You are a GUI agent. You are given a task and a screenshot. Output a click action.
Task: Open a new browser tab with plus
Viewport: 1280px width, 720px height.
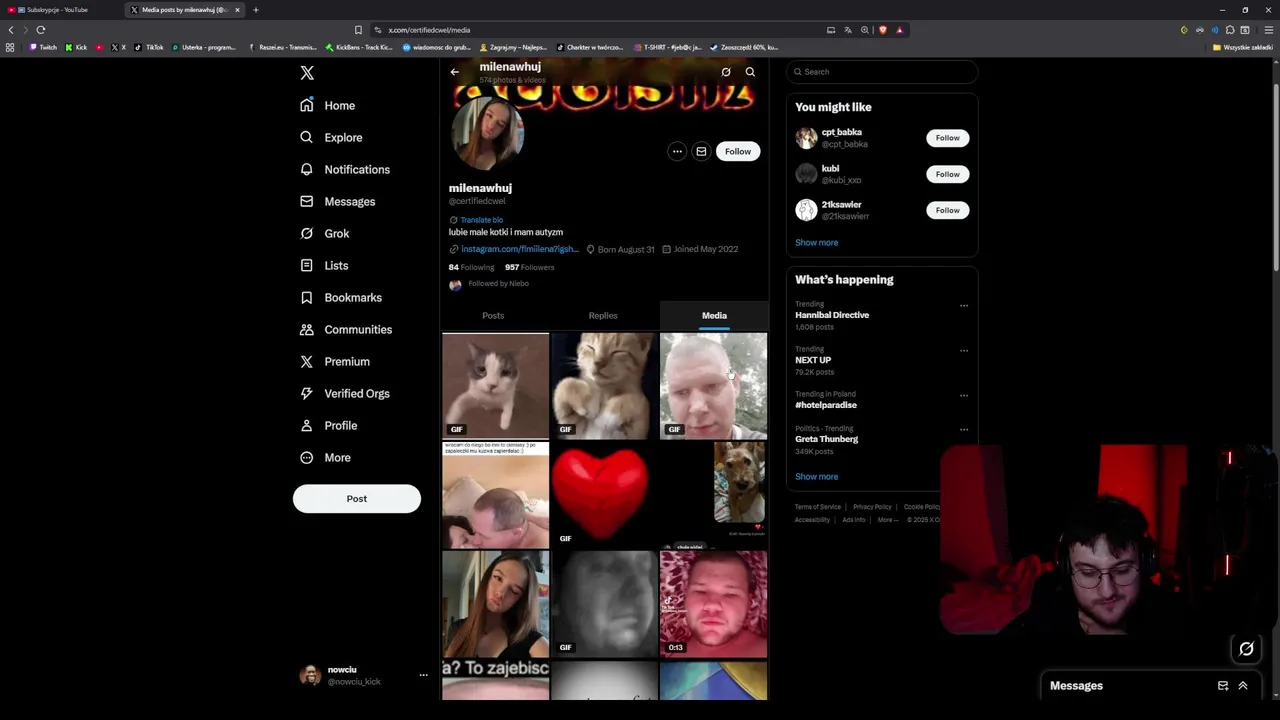(255, 10)
